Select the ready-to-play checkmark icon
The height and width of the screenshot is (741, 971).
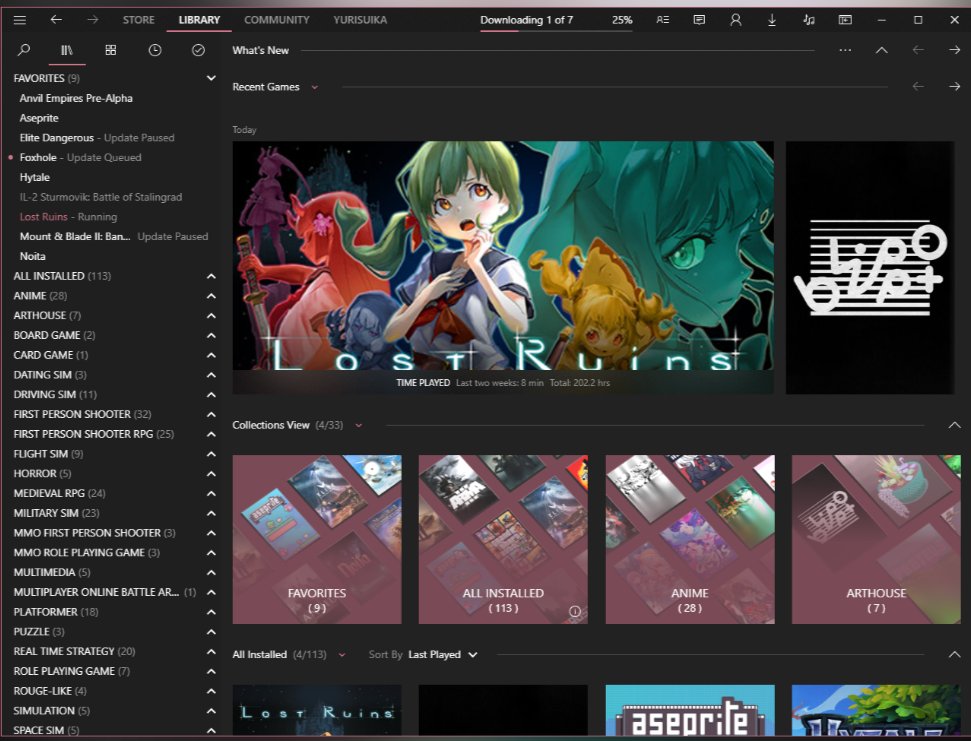(198, 50)
